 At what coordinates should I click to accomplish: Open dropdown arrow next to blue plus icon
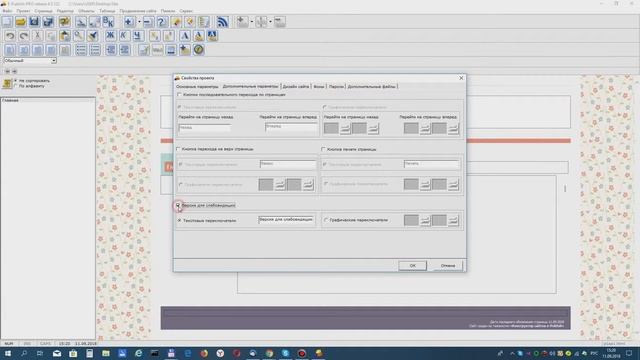[x=139, y=22]
